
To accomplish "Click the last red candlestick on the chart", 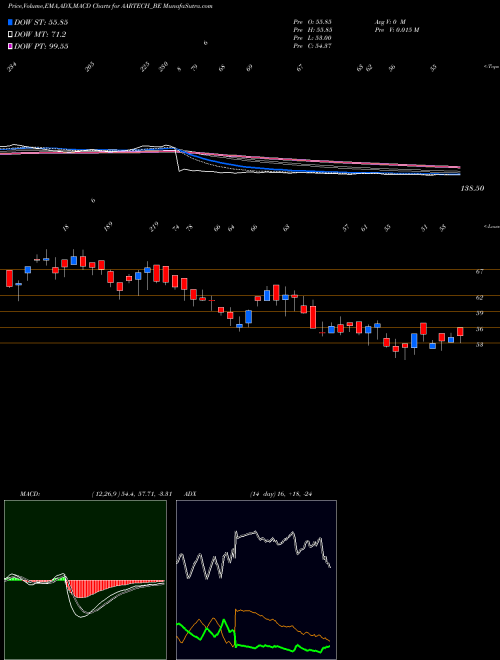I will tap(460, 332).
